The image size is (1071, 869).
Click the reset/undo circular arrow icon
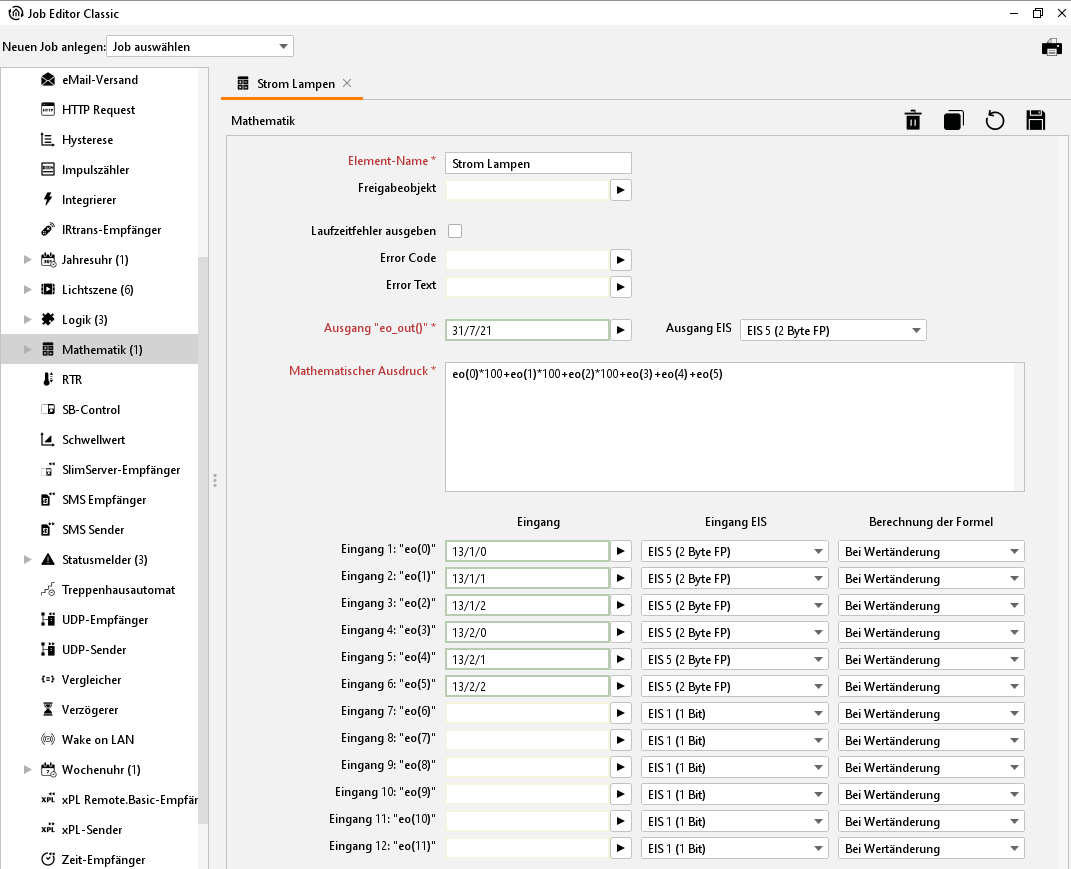994,121
